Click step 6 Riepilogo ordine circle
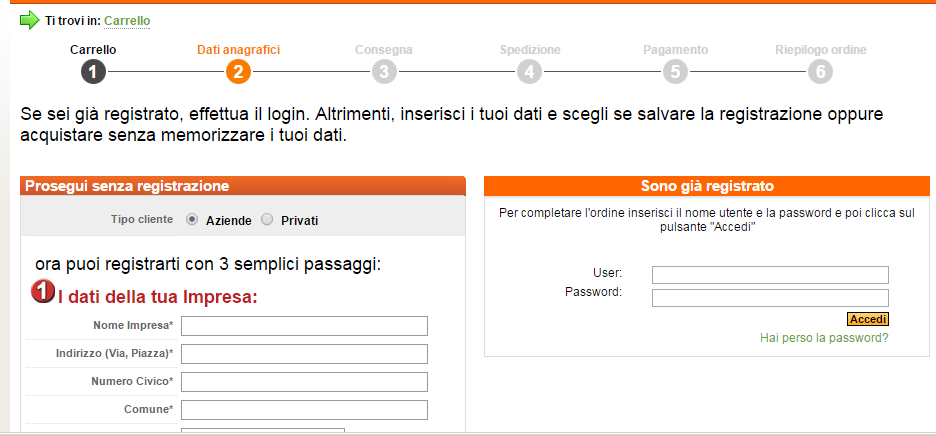 [821, 71]
